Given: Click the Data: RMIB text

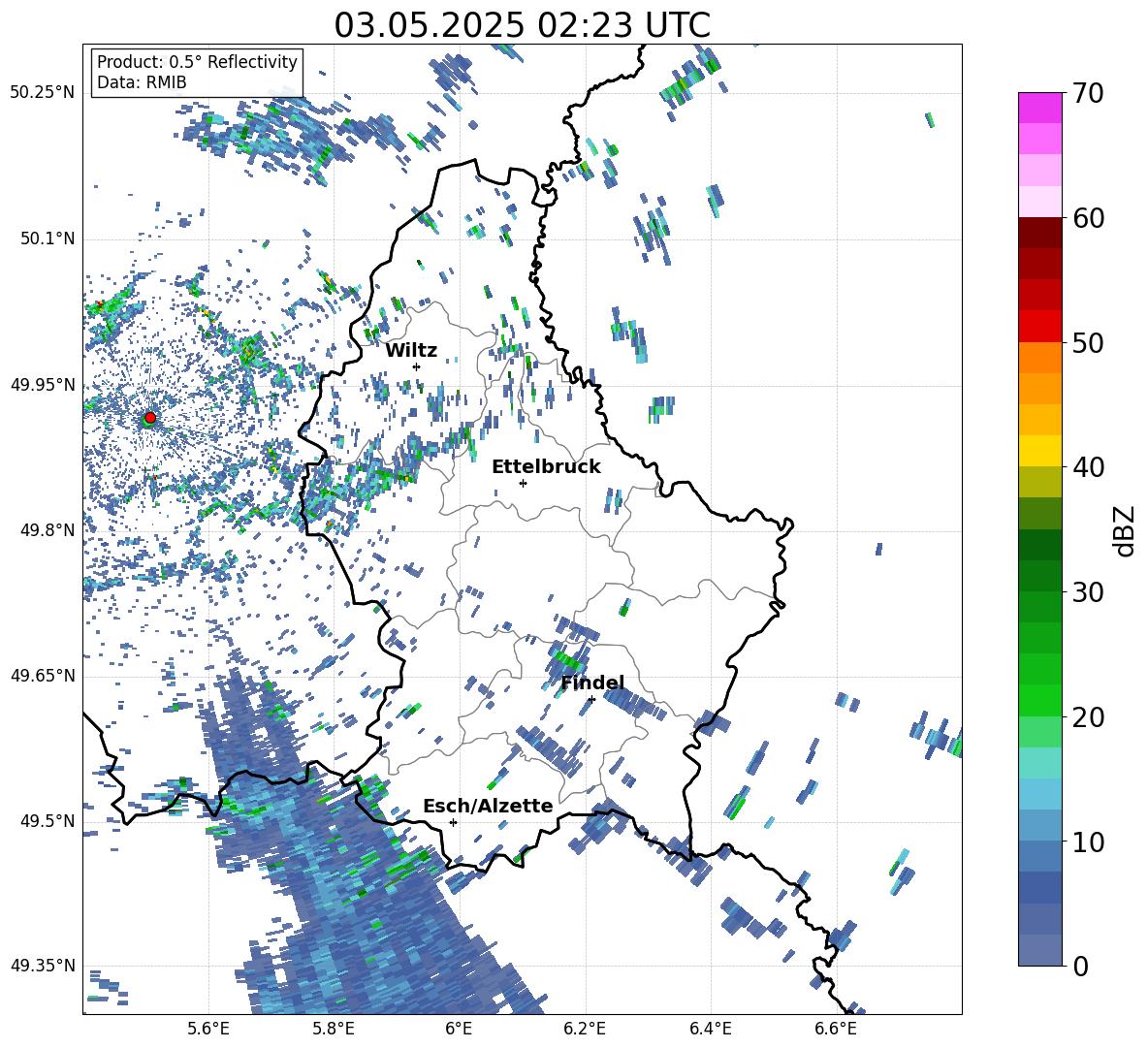Looking at the screenshot, I should pos(142,82).
